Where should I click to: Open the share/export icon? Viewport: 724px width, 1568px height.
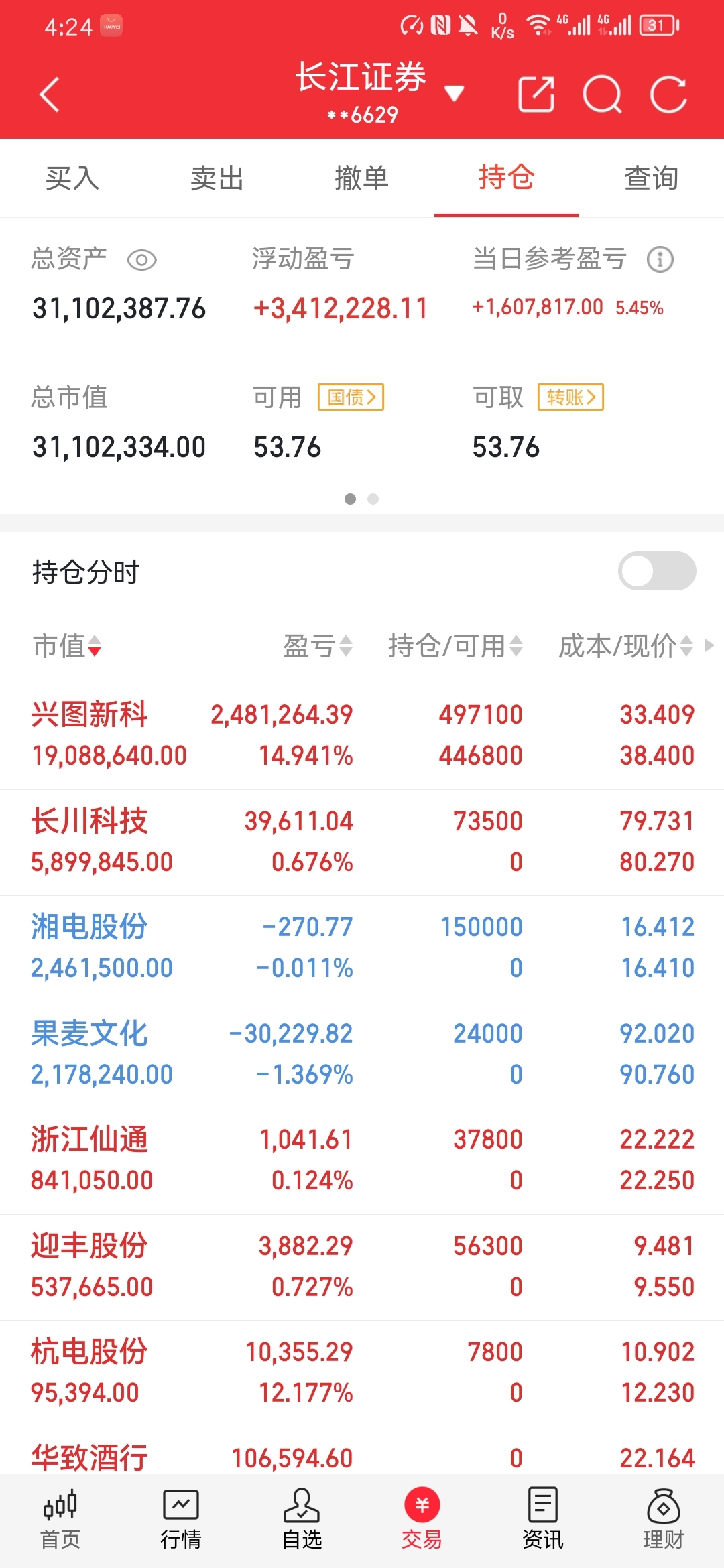click(536, 94)
